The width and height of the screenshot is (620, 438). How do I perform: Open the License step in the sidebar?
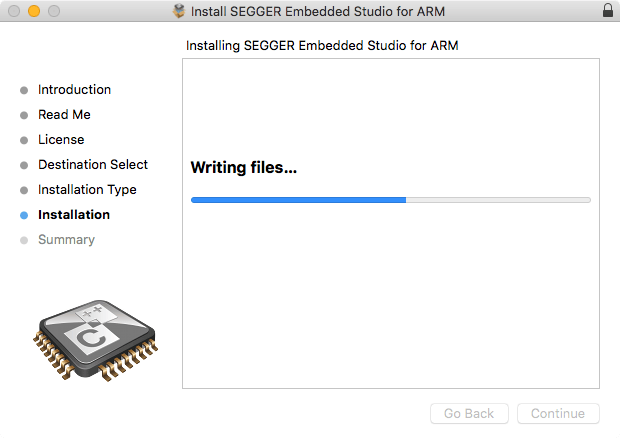[61, 140]
